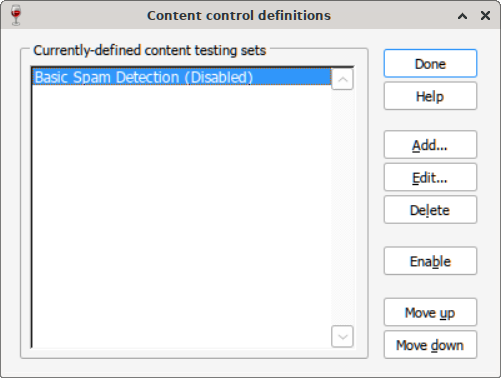The height and width of the screenshot is (378, 501).
Task: Click blank space between Help and Add buttons
Action: point(430,120)
